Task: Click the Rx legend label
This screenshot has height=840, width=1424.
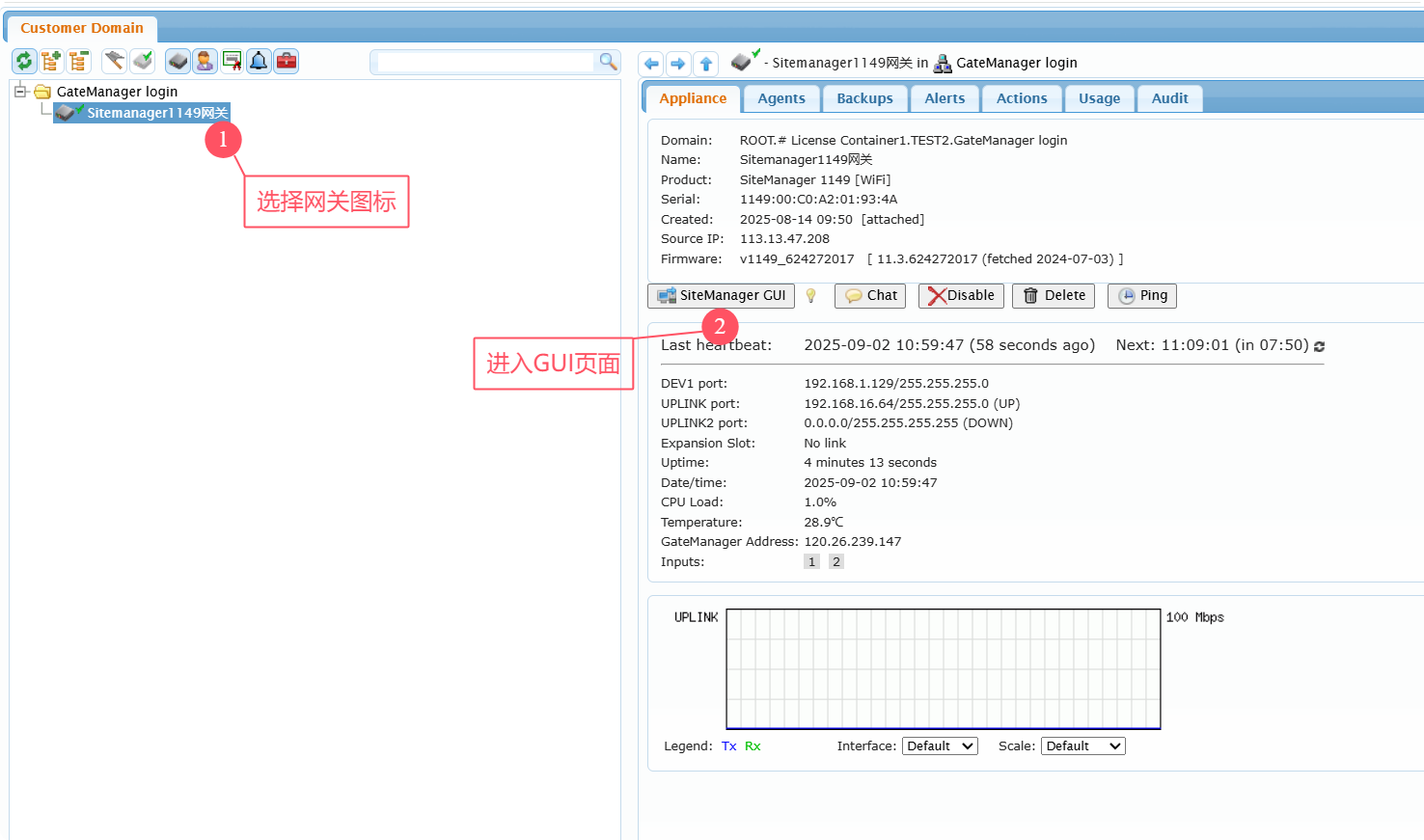Action: [x=753, y=746]
